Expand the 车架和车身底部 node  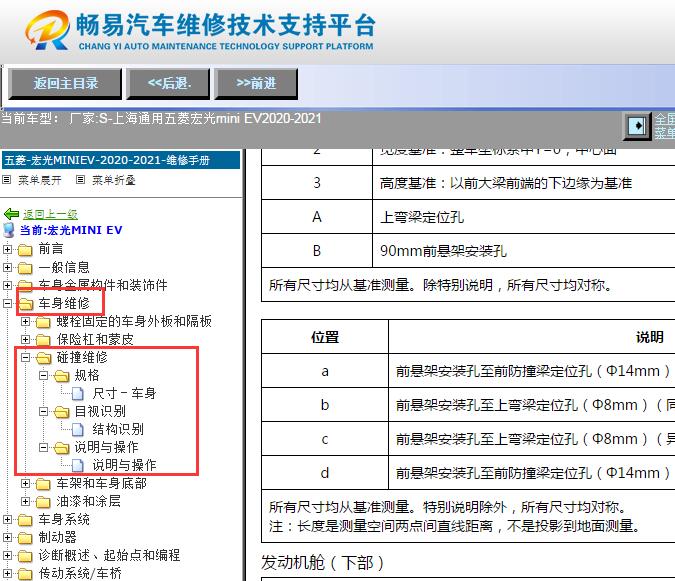coord(25,483)
